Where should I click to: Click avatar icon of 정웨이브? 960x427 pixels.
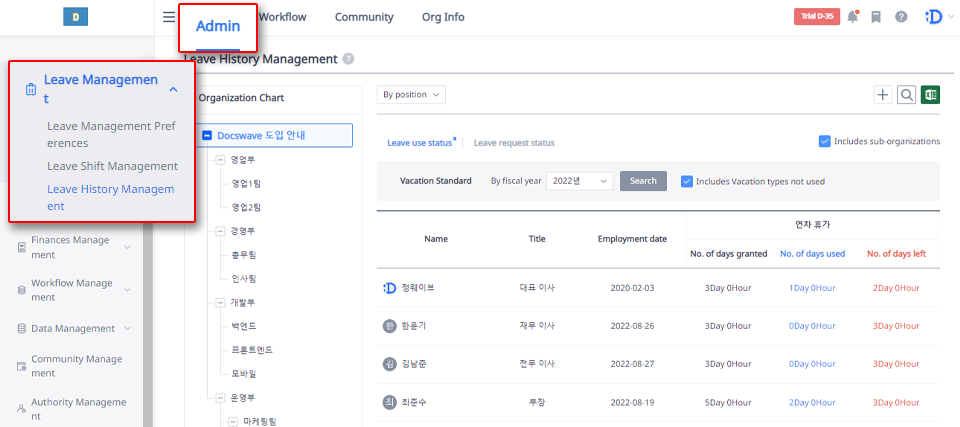[x=389, y=288]
